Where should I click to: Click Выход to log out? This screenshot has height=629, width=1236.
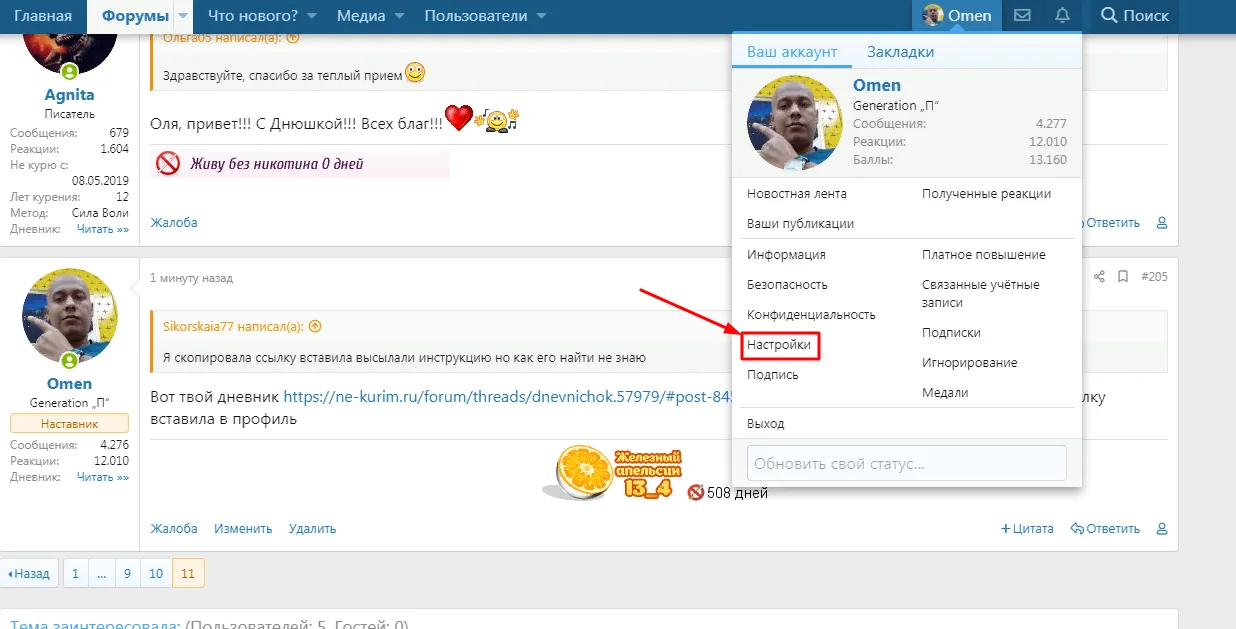pyautogui.click(x=766, y=424)
